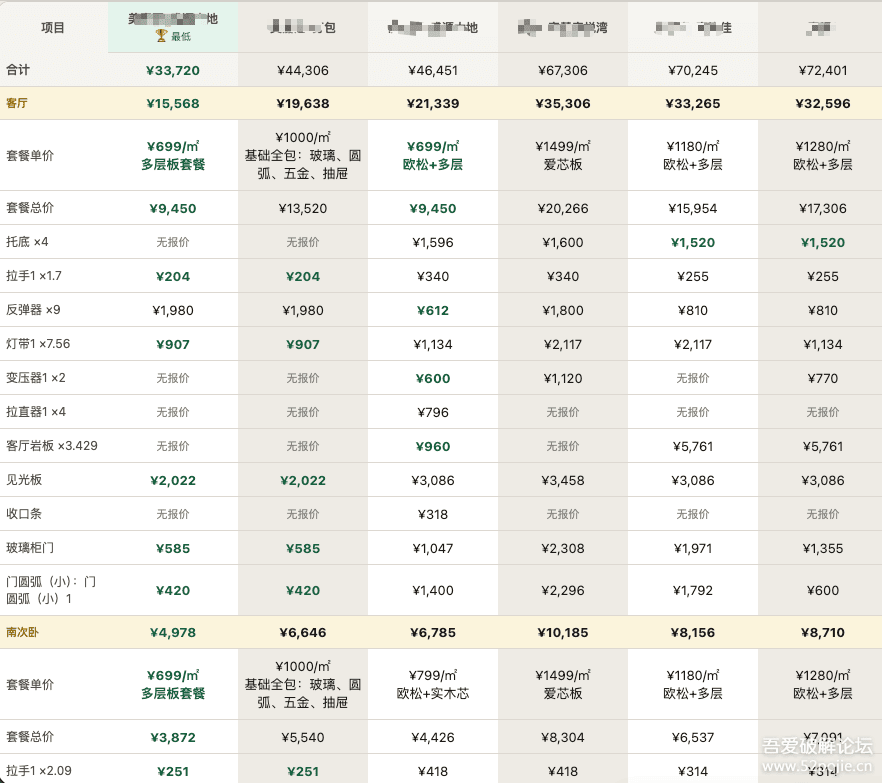The image size is (882, 783).
Task: Select the 变压器1 ×2 row label
Action: click(35, 378)
